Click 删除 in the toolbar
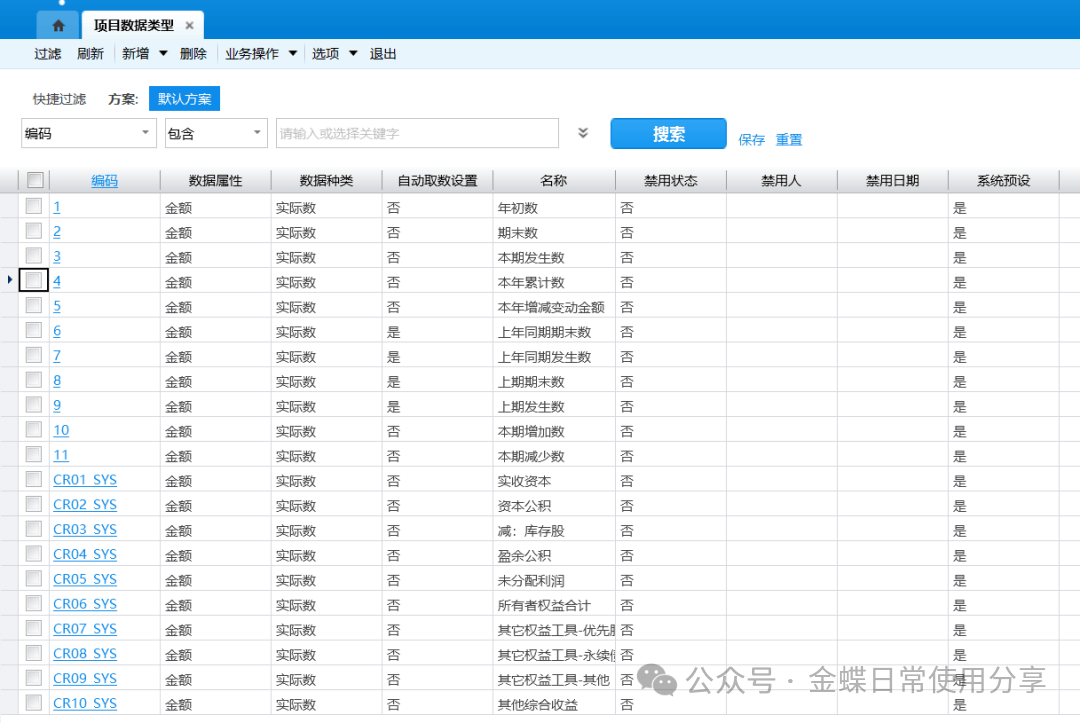This screenshot has width=1080, height=723. click(193, 54)
